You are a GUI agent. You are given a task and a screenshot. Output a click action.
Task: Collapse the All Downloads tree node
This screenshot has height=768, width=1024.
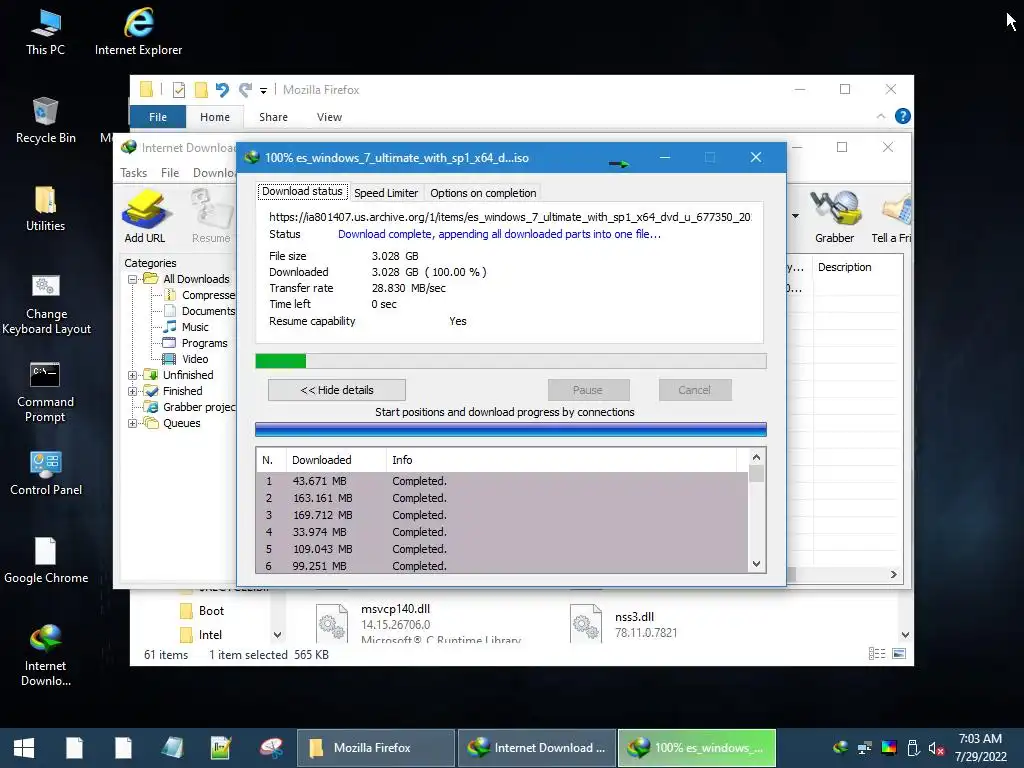(x=133, y=279)
